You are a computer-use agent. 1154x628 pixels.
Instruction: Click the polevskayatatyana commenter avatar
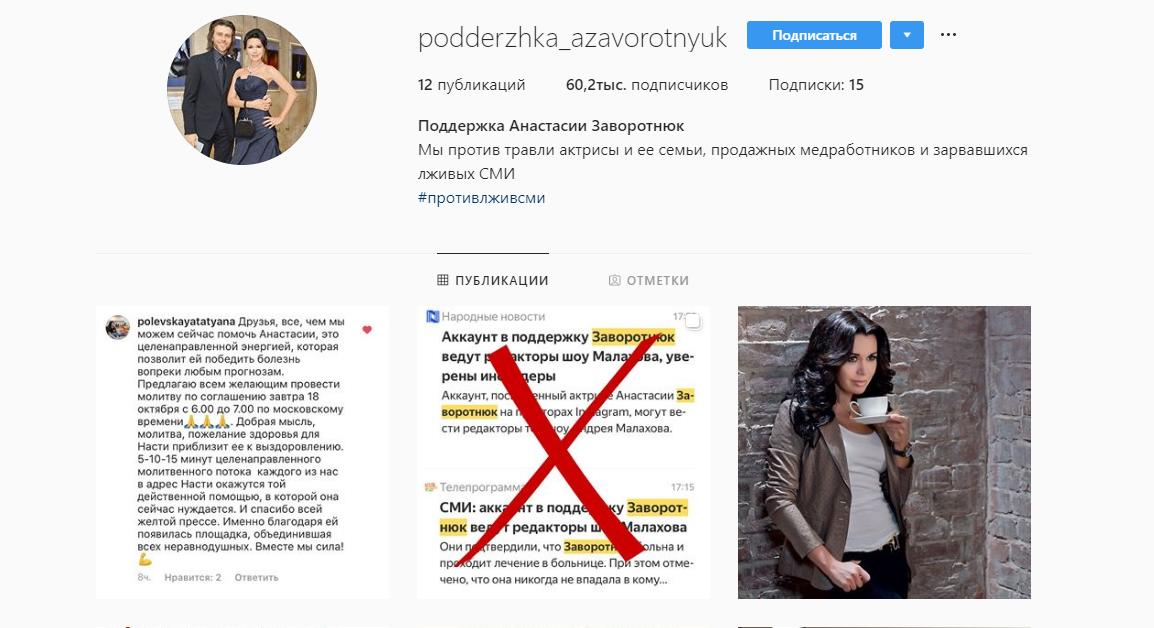coord(118,328)
